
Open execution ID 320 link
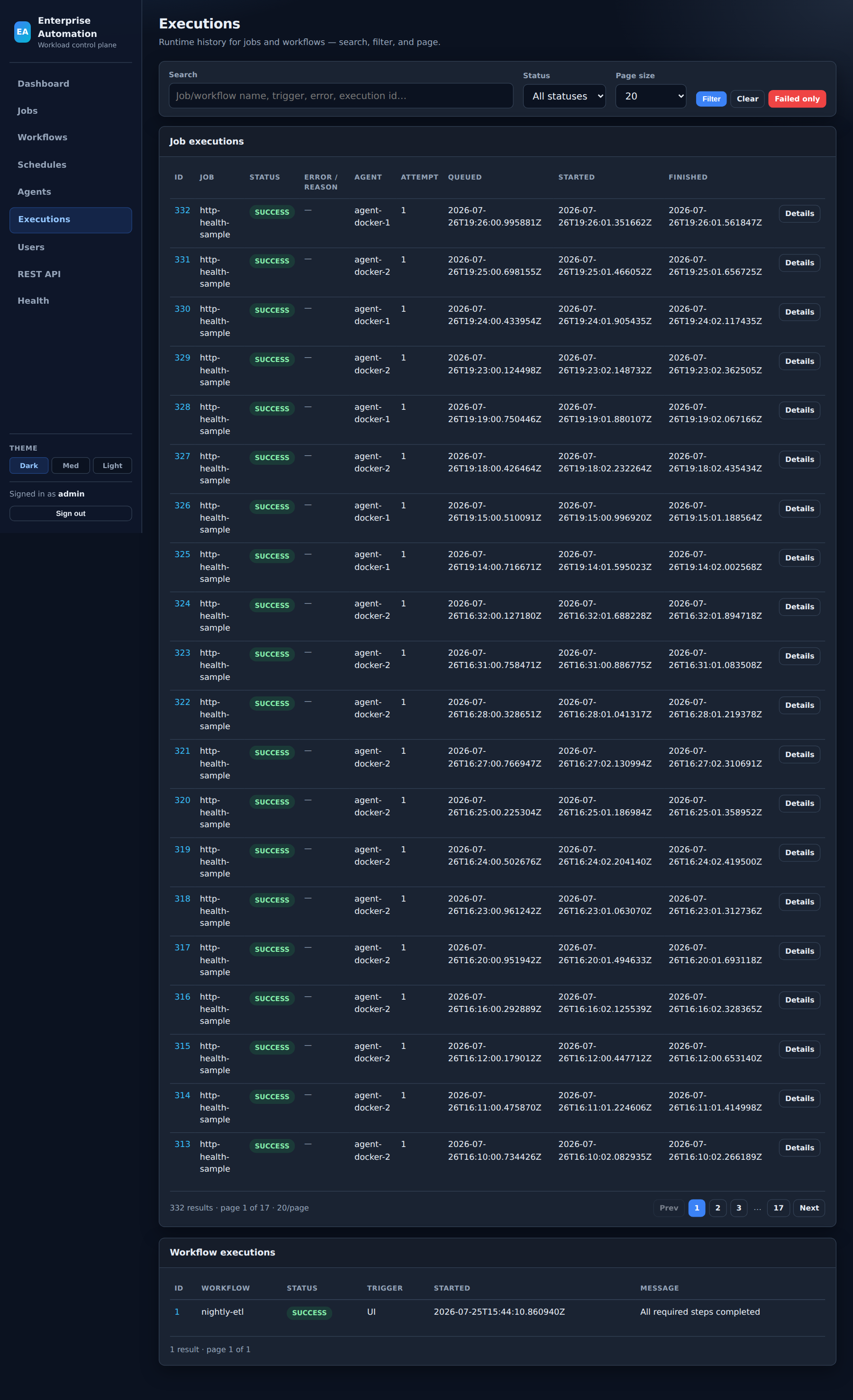[x=182, y=800]
